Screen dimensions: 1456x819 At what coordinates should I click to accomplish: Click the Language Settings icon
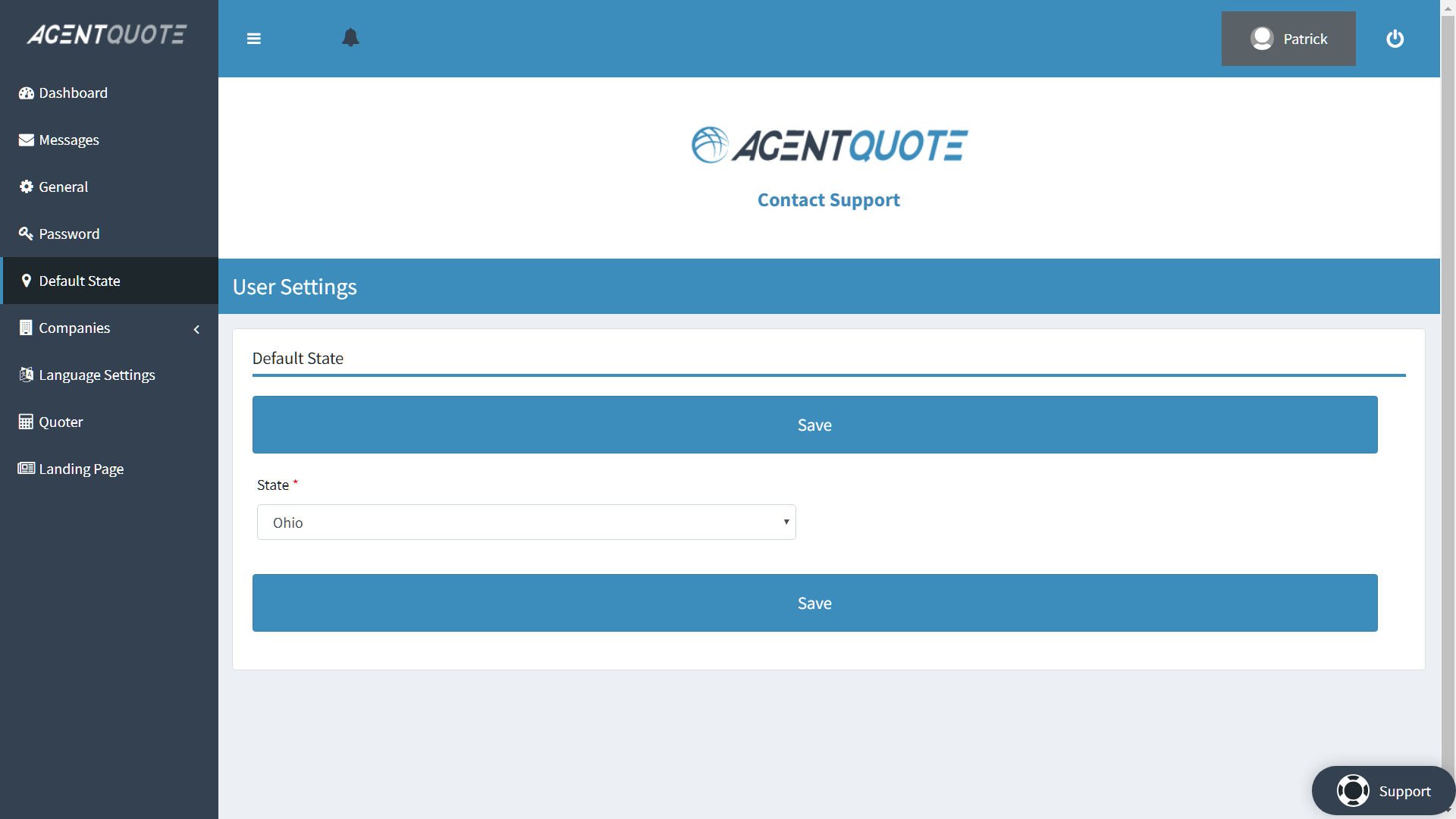coord(27,375)
